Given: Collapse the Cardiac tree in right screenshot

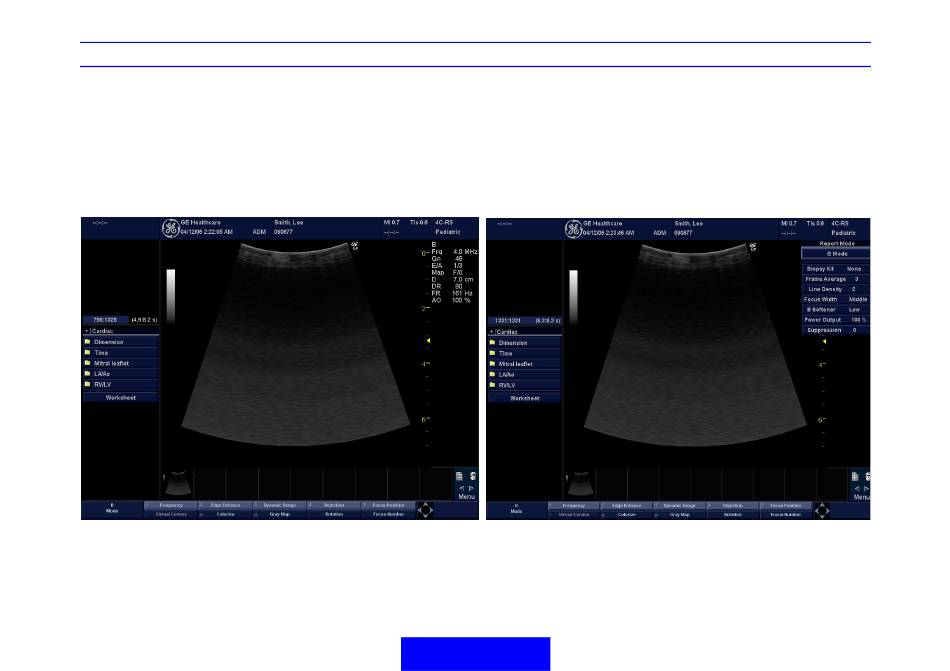Looking at the screenshot, I should [492, 330].
